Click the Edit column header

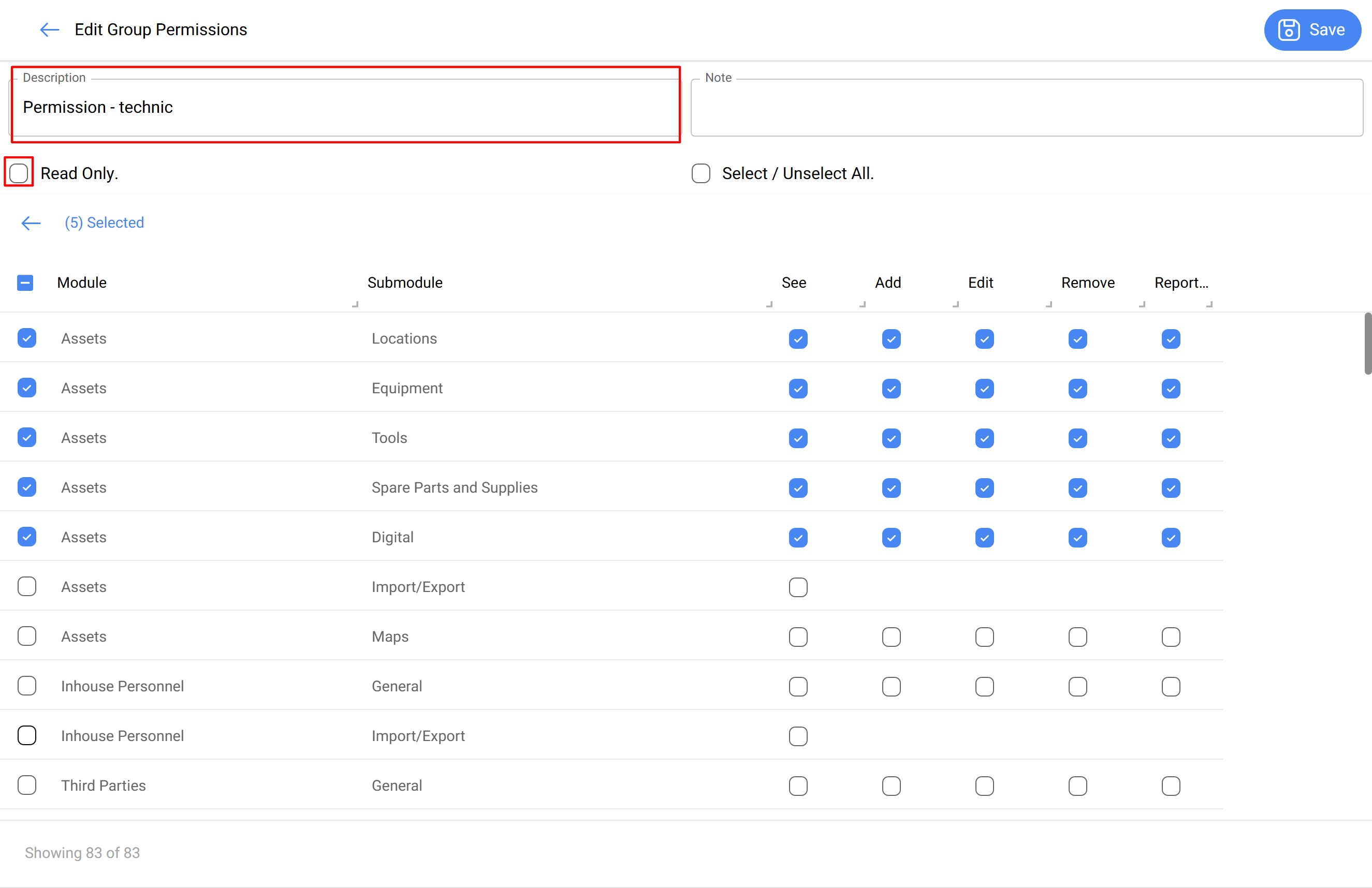tap(980, 283)
